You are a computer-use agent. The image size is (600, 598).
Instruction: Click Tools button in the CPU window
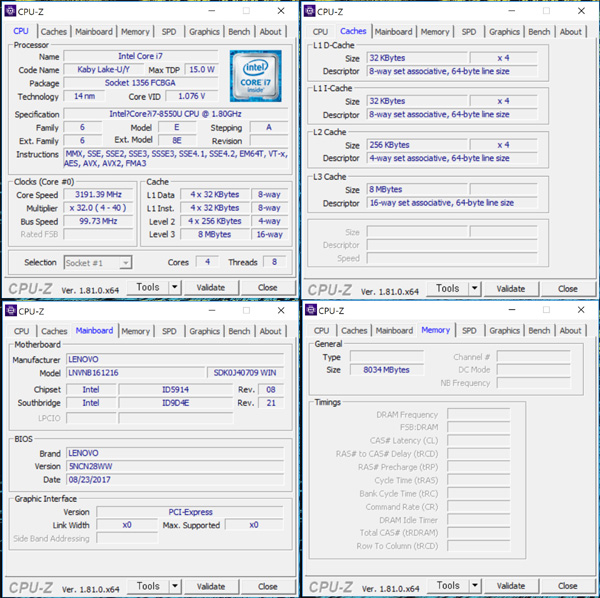click(x=148, y=287)
